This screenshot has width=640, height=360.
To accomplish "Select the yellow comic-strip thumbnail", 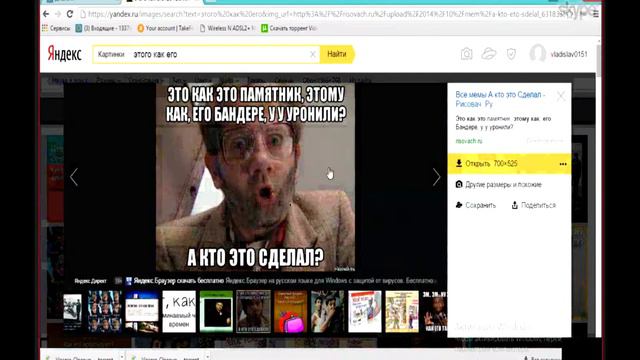I will pyautogui.click(x=402, y=311).
